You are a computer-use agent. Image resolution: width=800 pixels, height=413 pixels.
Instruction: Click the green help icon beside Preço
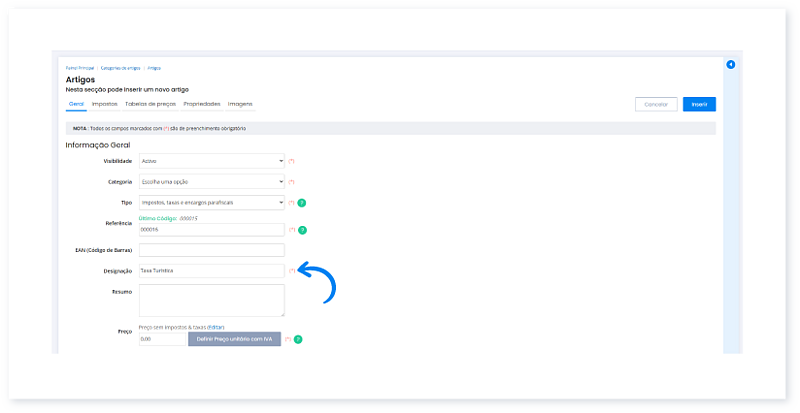click(298, 339)
